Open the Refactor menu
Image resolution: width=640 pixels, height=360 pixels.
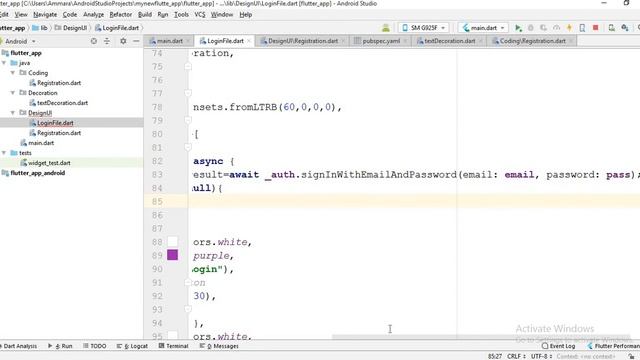[x=120, y=15]
